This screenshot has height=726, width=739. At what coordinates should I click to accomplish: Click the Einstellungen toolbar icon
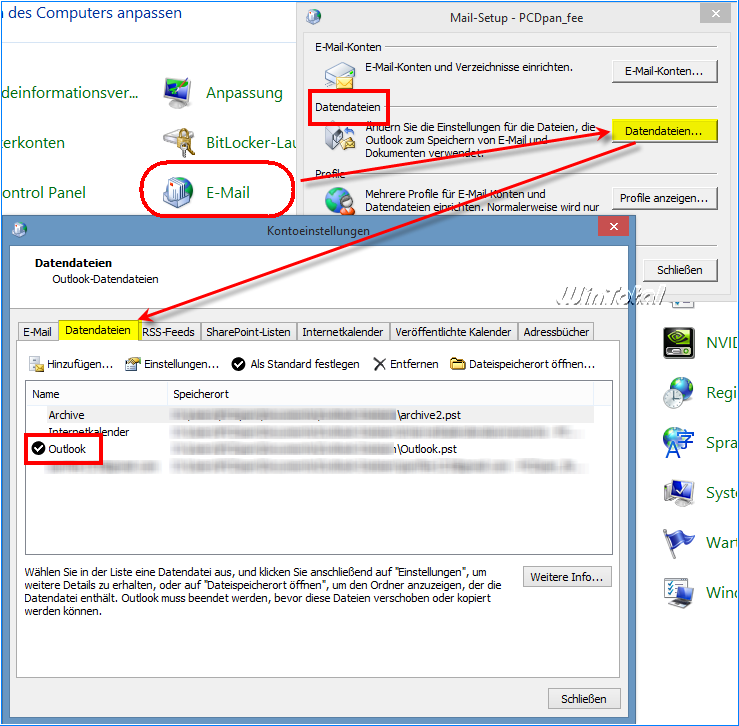pyautogui.click(x=132, y=364)
